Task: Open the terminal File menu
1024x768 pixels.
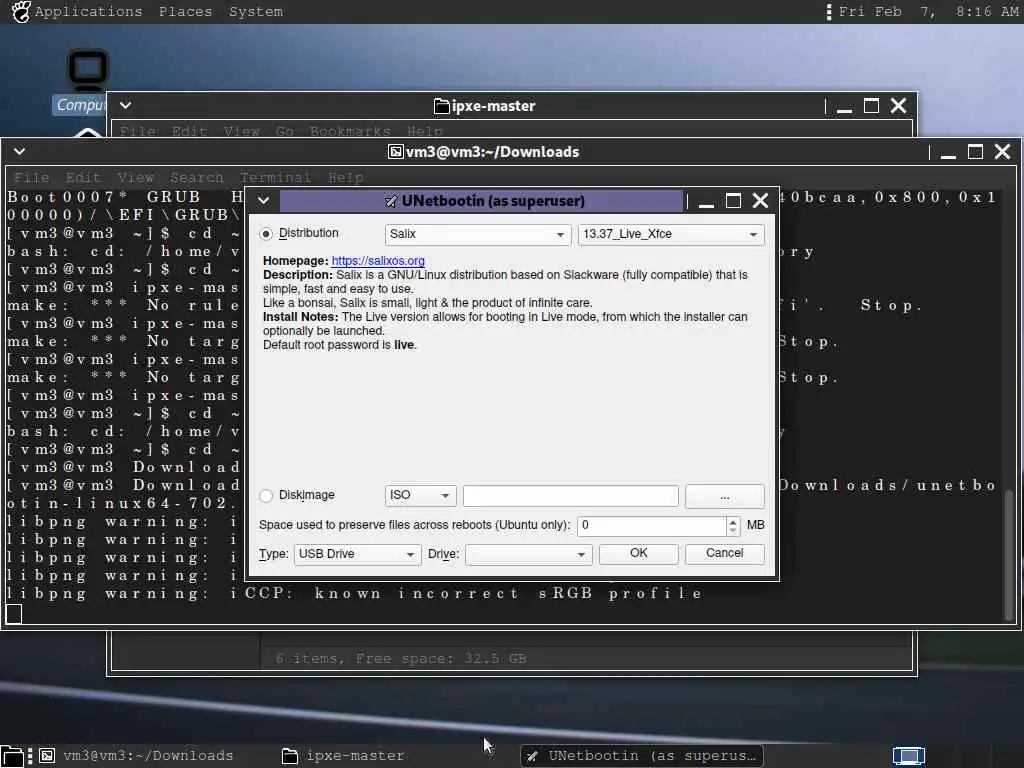Action: pyautogui.click(x=31, y=178)
